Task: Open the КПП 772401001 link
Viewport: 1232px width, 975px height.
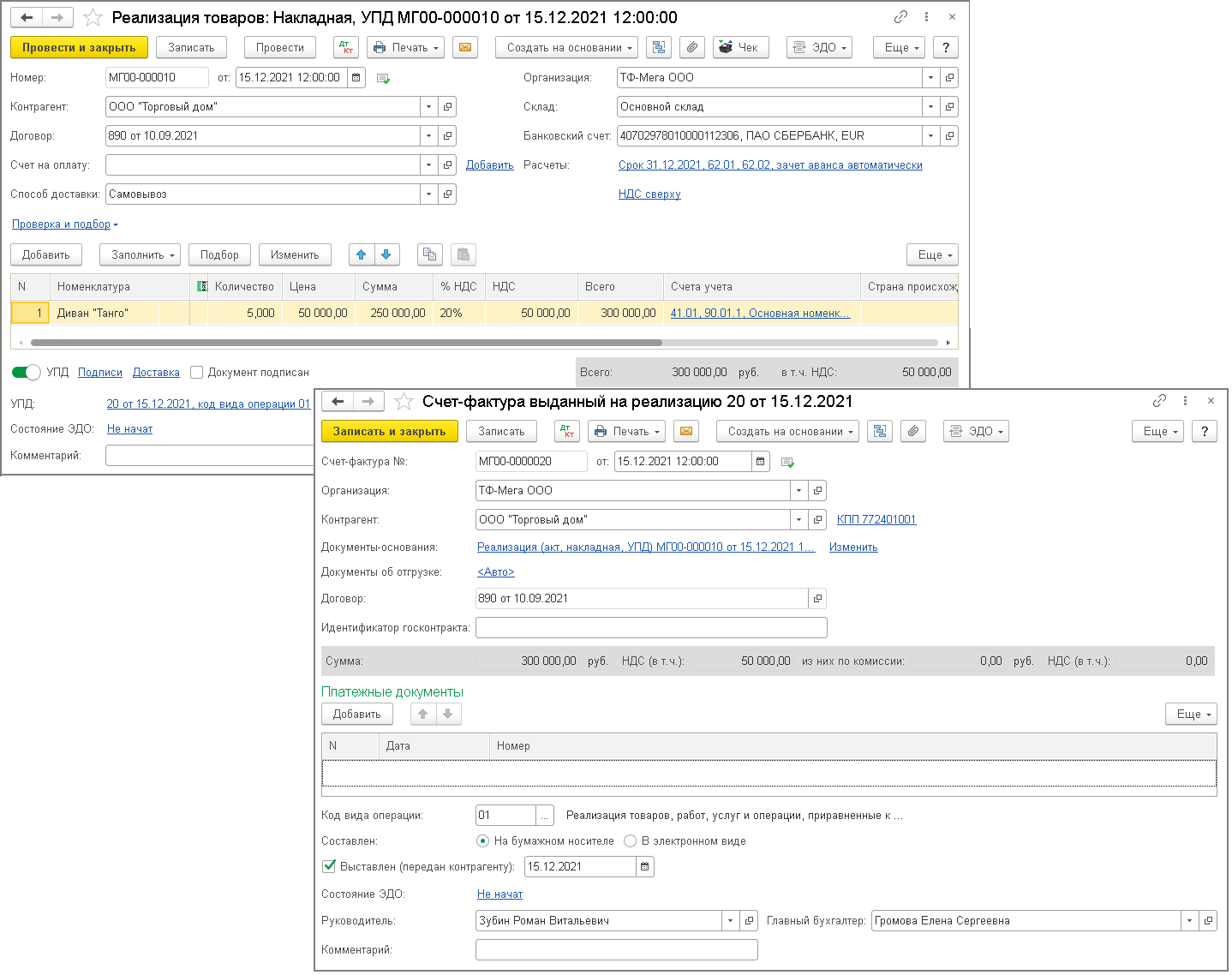Action: pos(876,519)
